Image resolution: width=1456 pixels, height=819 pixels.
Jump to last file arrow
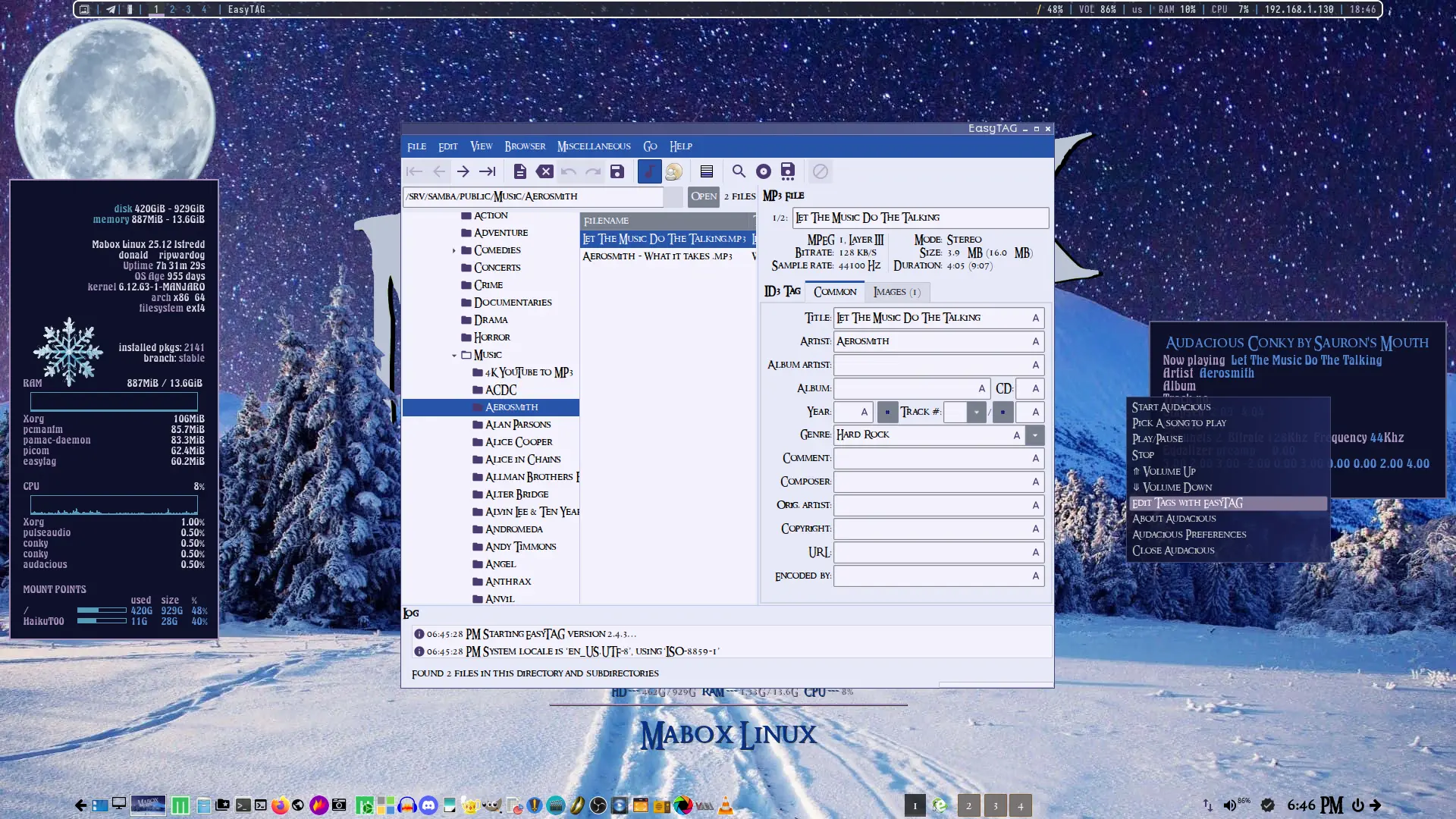point(488,171)
